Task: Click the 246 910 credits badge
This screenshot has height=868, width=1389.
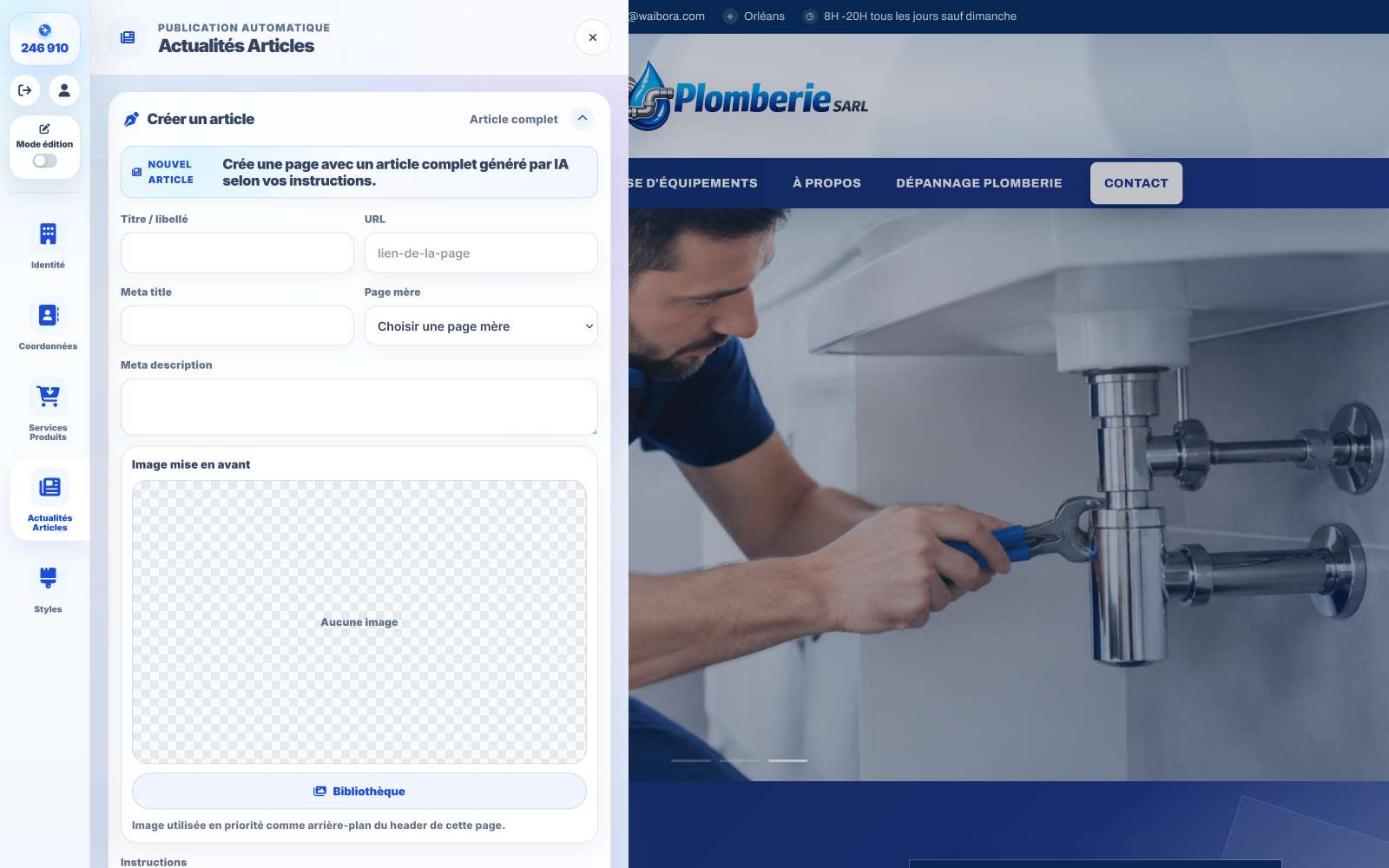Action: tap(44, 39)
